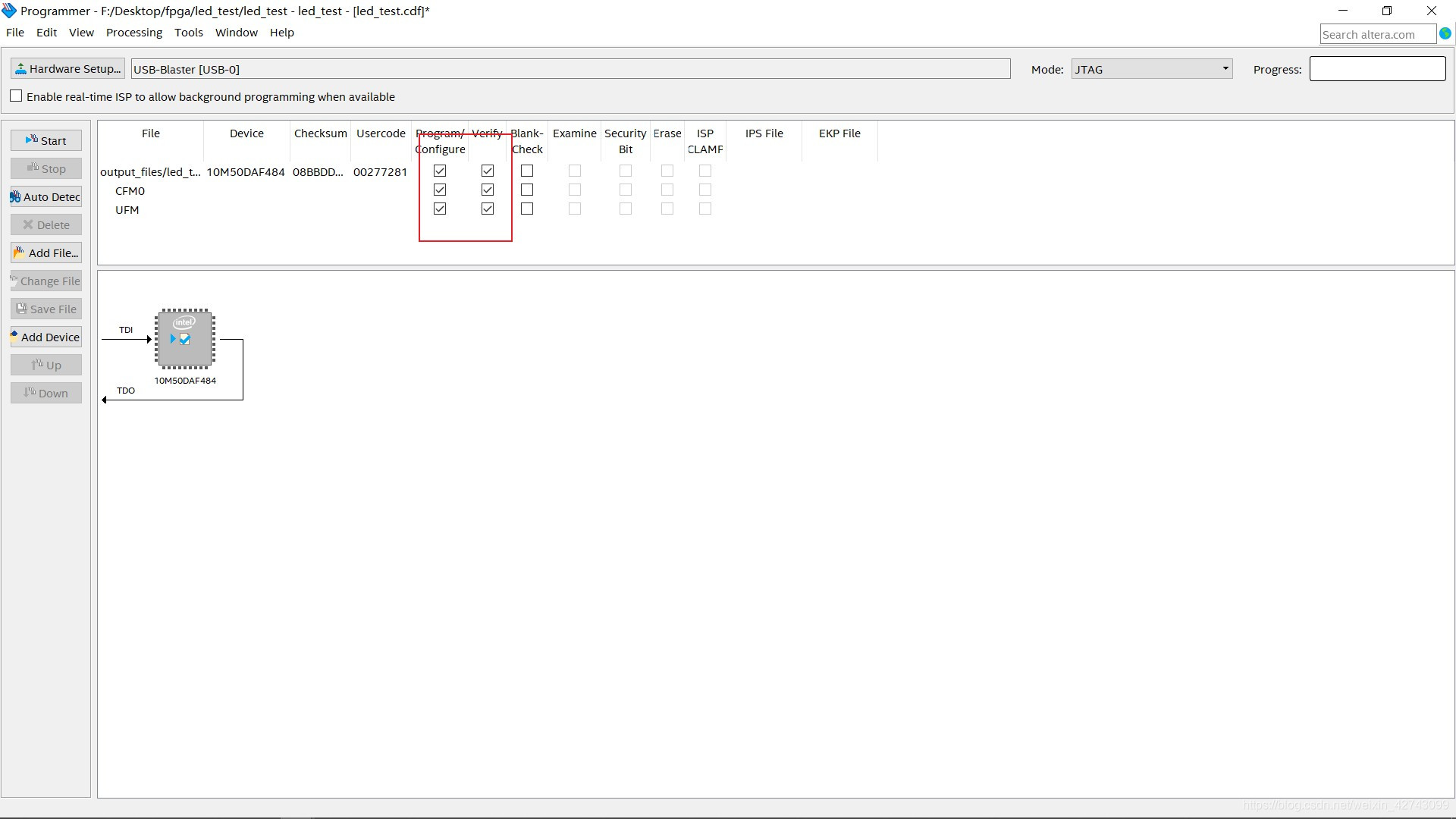
Task: Select the output_files/led_t... file row
Action: (x=150, y=172)
